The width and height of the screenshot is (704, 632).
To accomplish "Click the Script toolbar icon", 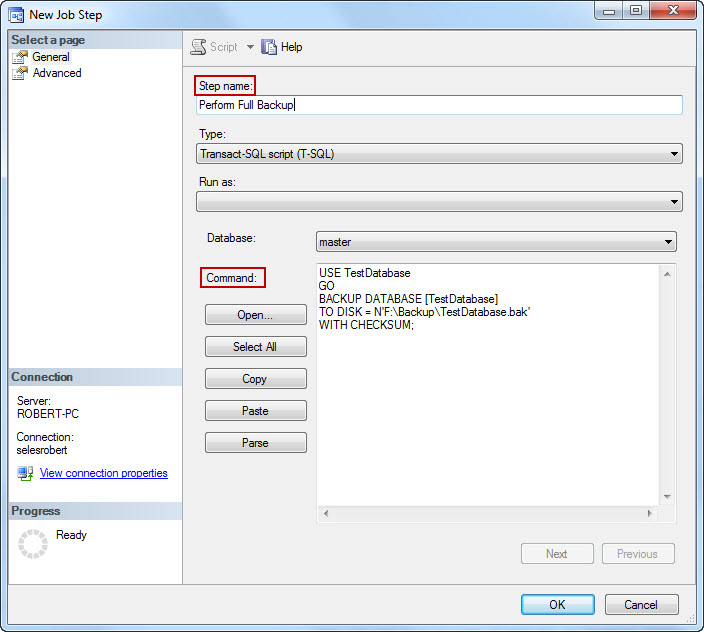I will click(199, 47).
